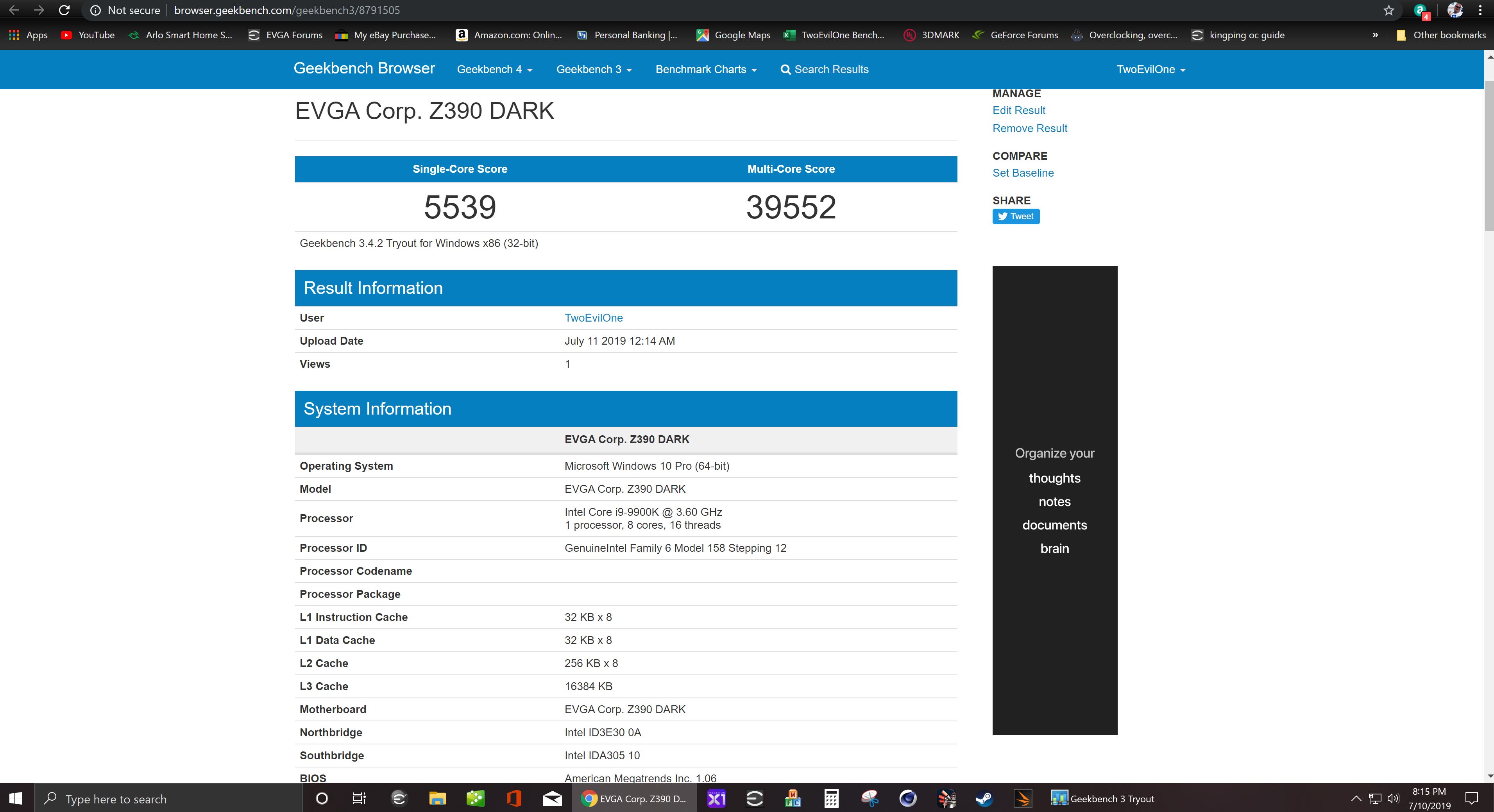Launch EVGA Precision X1 from the taskbar
The height and width of the screenshot is (812, 1494).
tap(716, 799)
